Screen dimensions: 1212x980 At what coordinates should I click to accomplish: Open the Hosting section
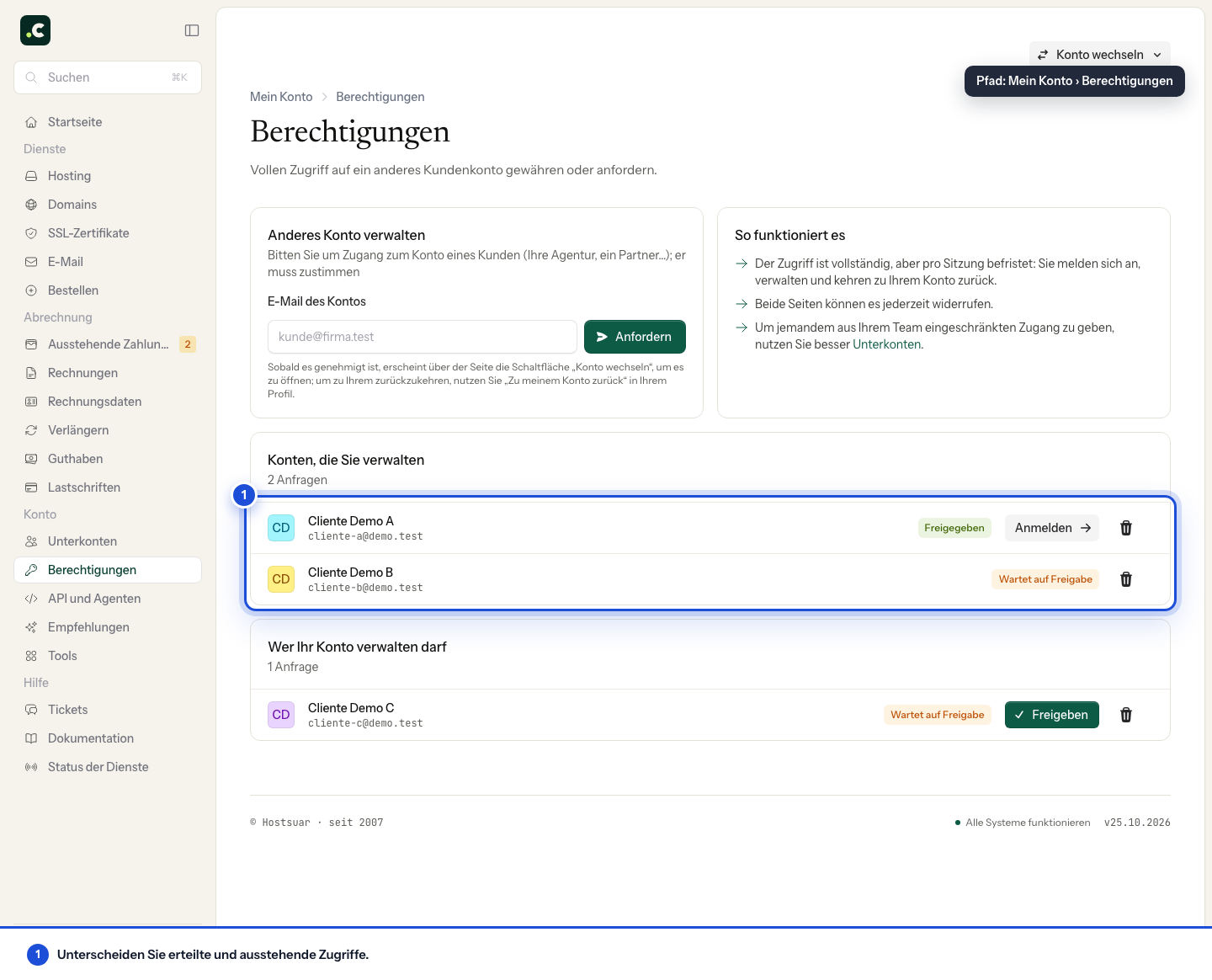click(108, 176)
